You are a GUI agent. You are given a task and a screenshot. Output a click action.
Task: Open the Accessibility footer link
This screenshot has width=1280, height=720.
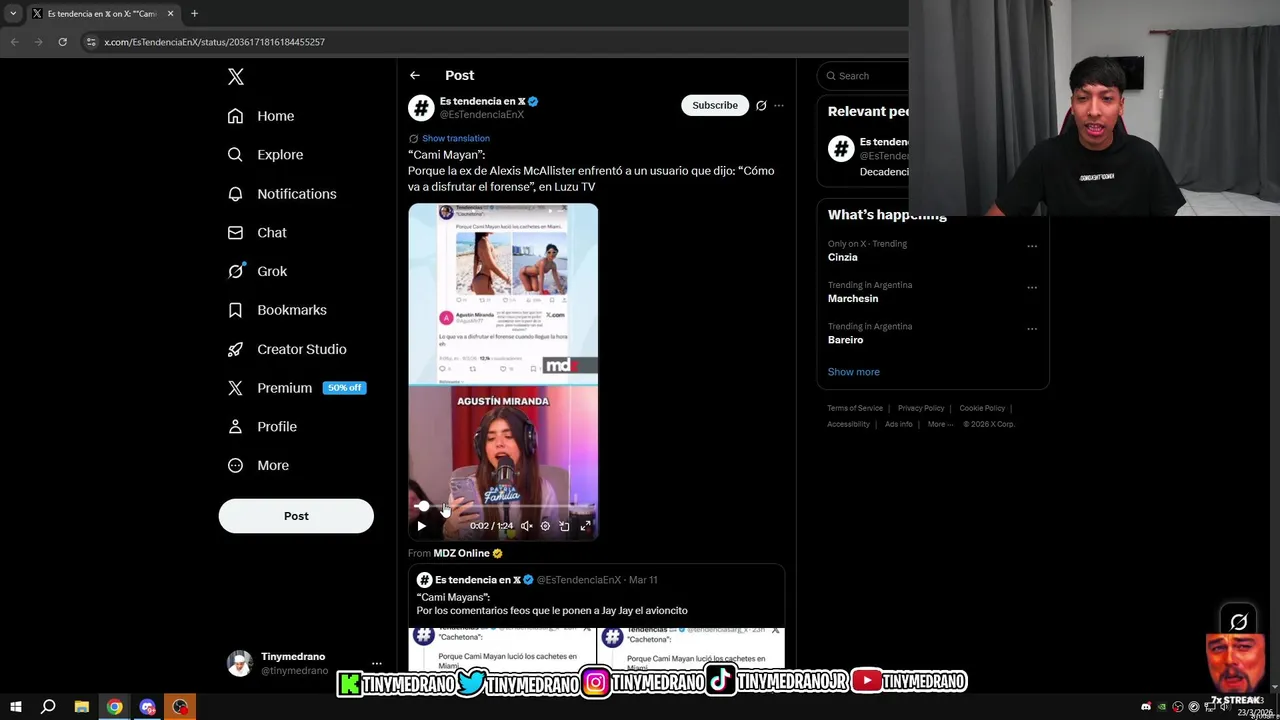tap(848, 424)
